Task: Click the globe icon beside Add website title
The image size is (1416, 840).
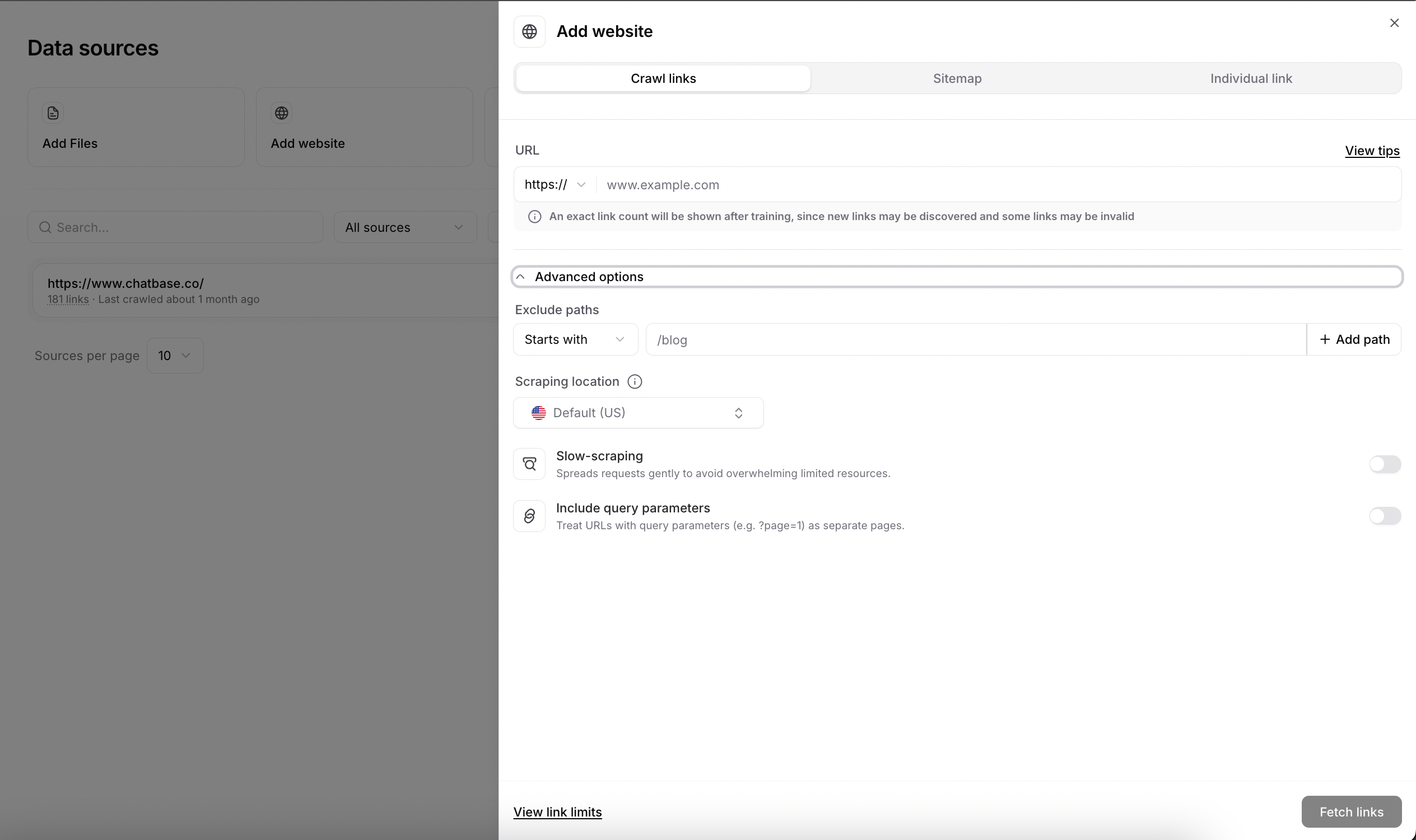Action: tap(529, 32)
